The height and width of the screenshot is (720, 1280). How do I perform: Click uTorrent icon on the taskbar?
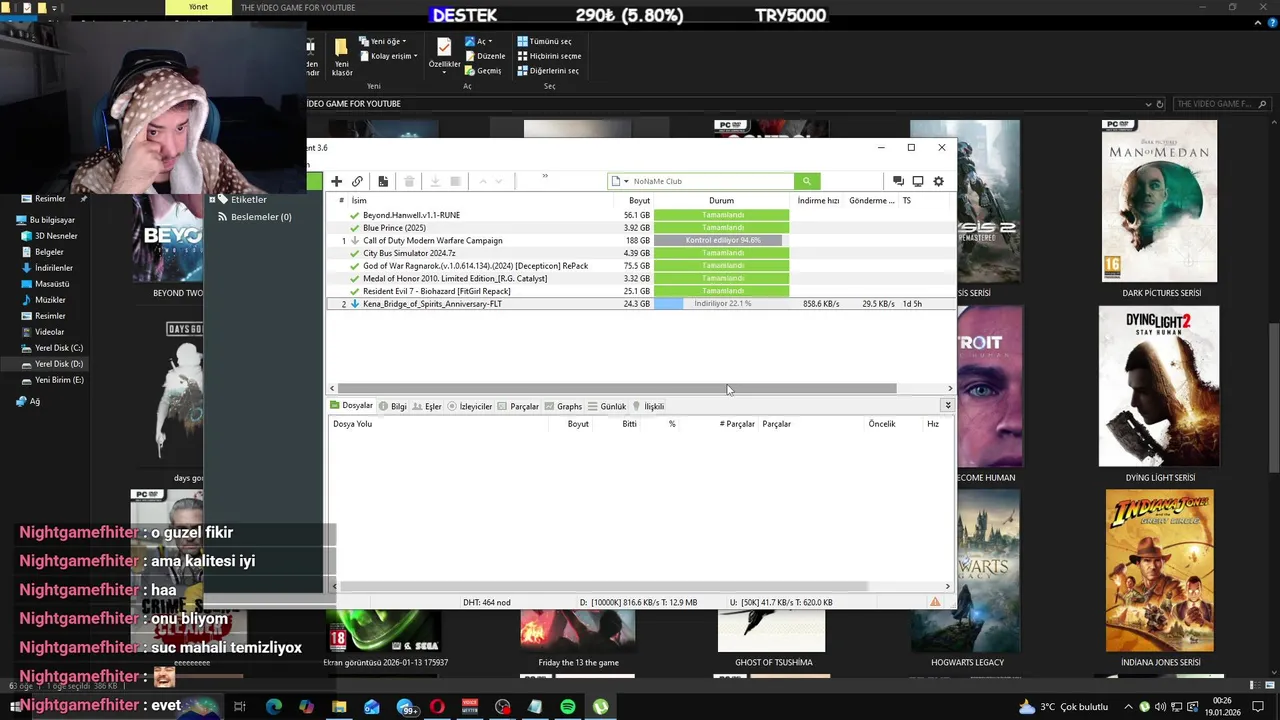(601, 706)
